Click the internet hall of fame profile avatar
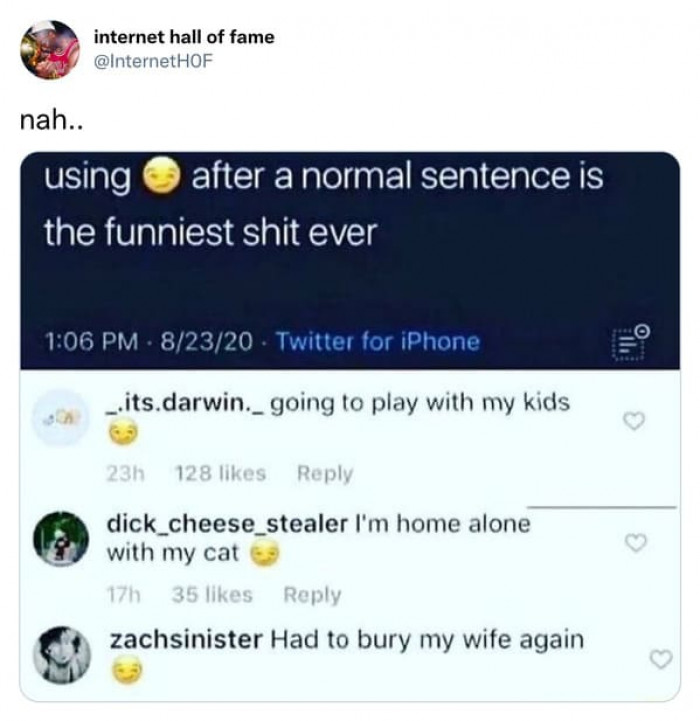 pyautogui.click(x=50, y=50)
